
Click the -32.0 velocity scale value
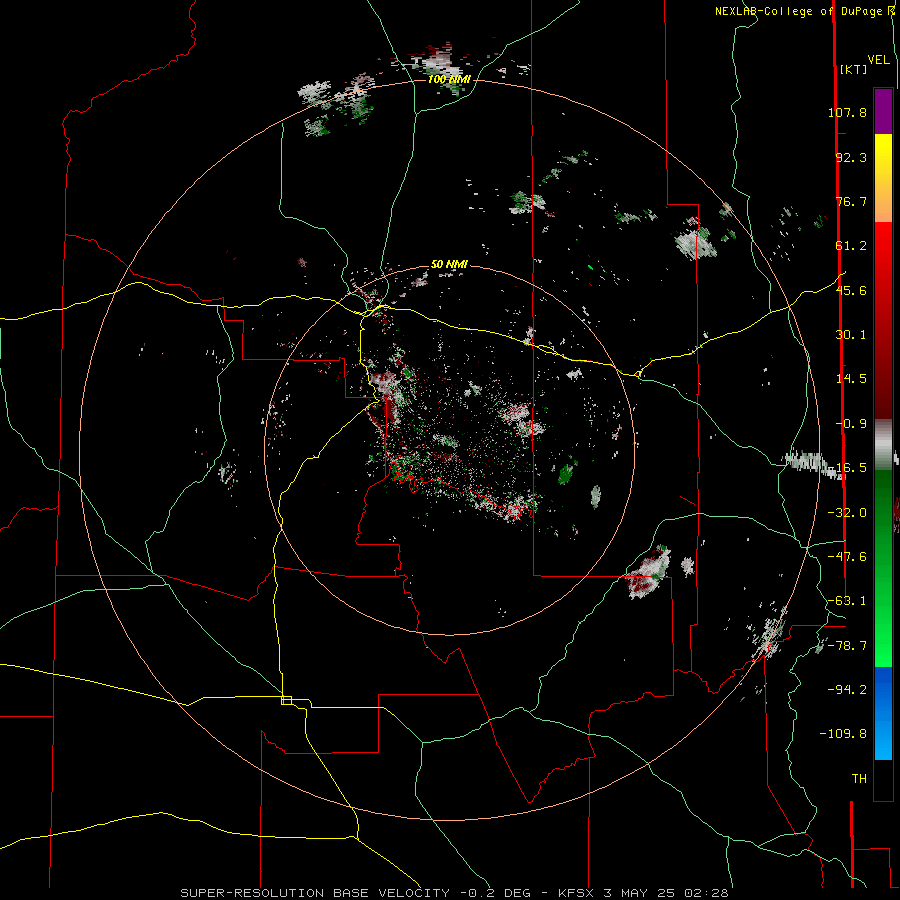[847, 513]
